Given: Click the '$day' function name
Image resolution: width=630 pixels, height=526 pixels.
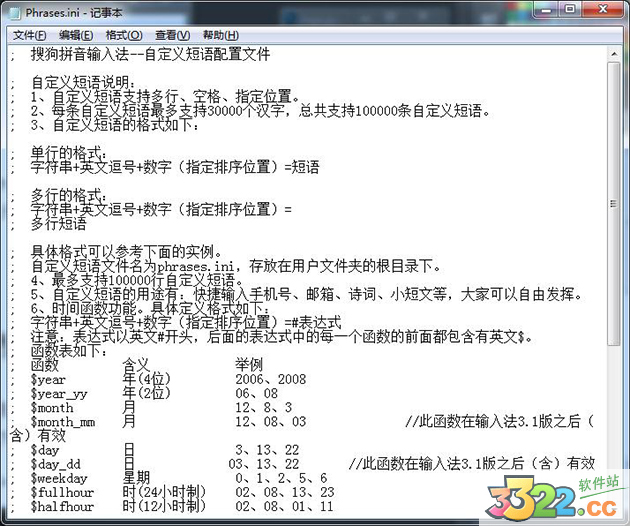Looking at the screenshot, I should (x=45, y=450).
